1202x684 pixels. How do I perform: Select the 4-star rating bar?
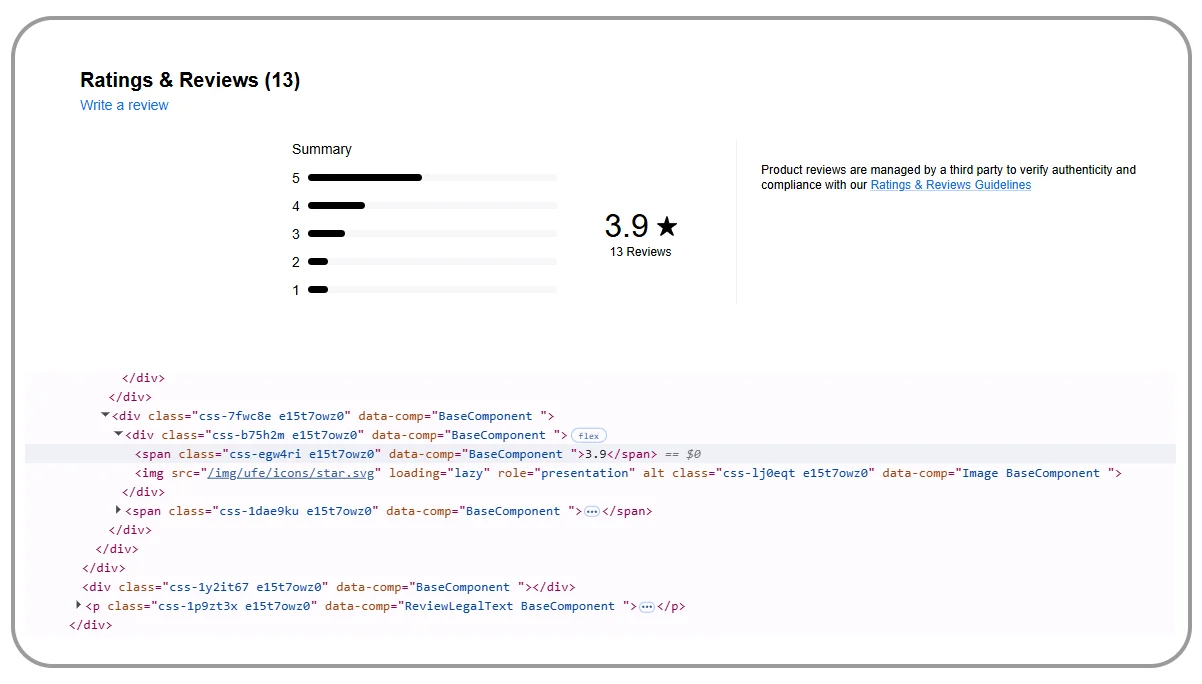coord(432,206)
